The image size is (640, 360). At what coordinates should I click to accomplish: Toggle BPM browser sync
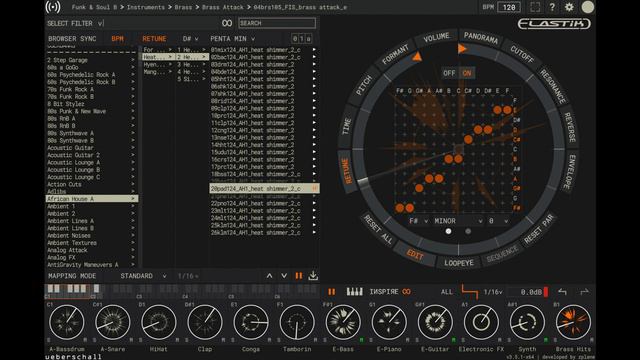pyautogui.click(x=118, y=39)
